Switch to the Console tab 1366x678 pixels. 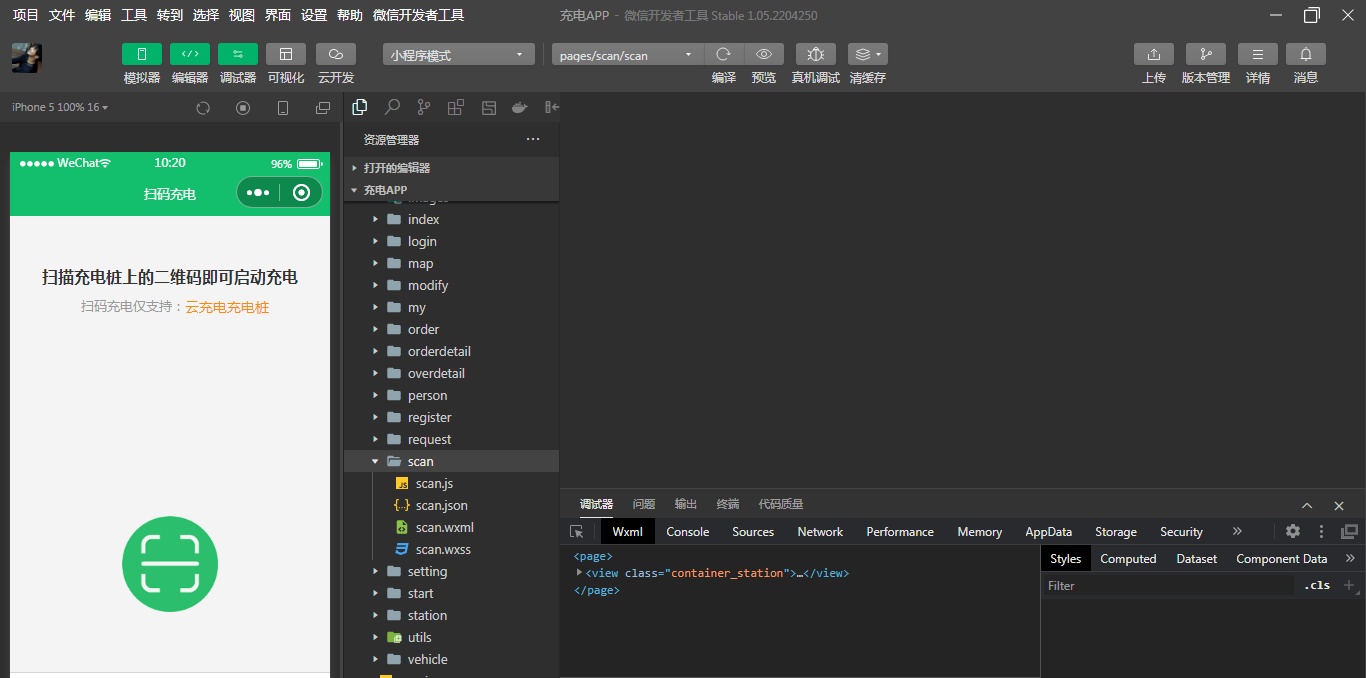pyautogui.click(x=688, y=532)
